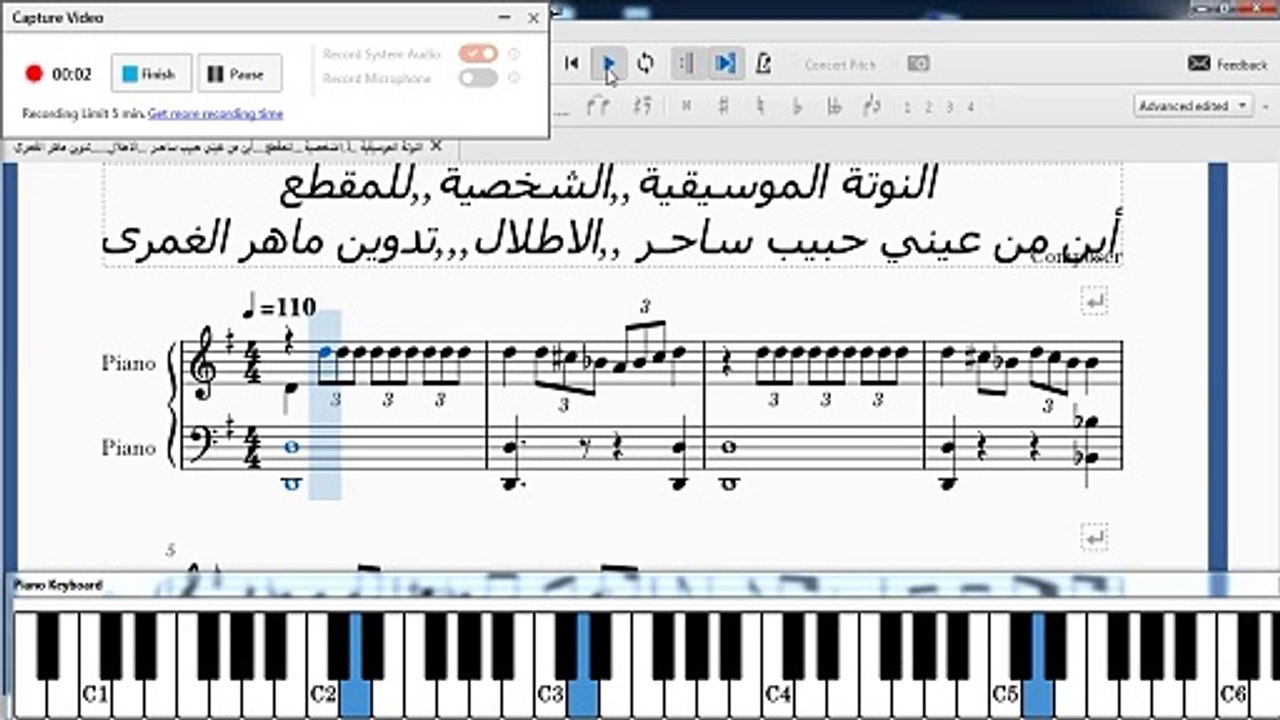Viewport: 1280px width, 720px height.
Task: Close the Arabic-titled score tab
Action: click(x=435, y=146)
